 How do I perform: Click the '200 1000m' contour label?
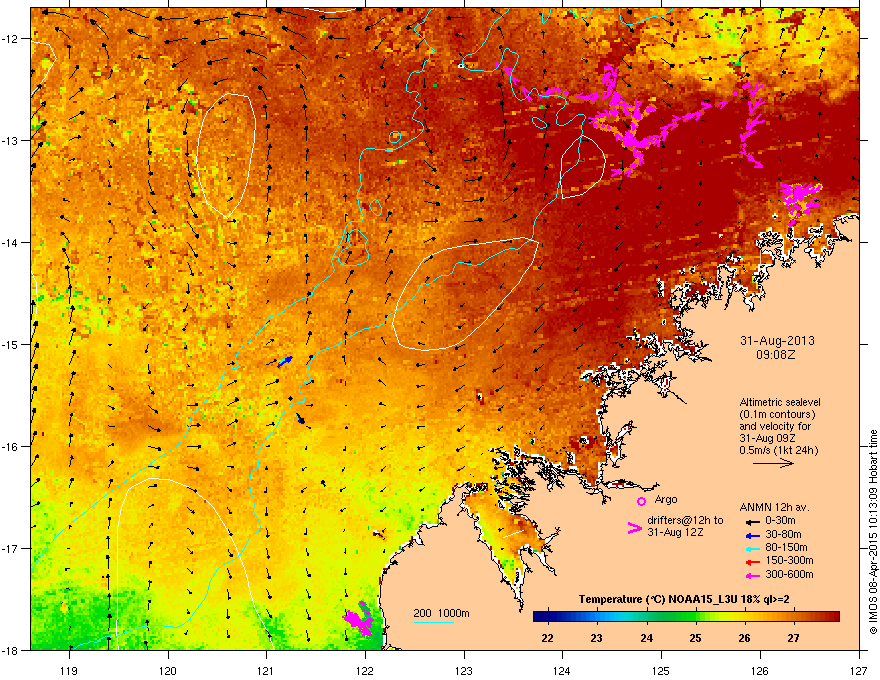pos(441,613)
